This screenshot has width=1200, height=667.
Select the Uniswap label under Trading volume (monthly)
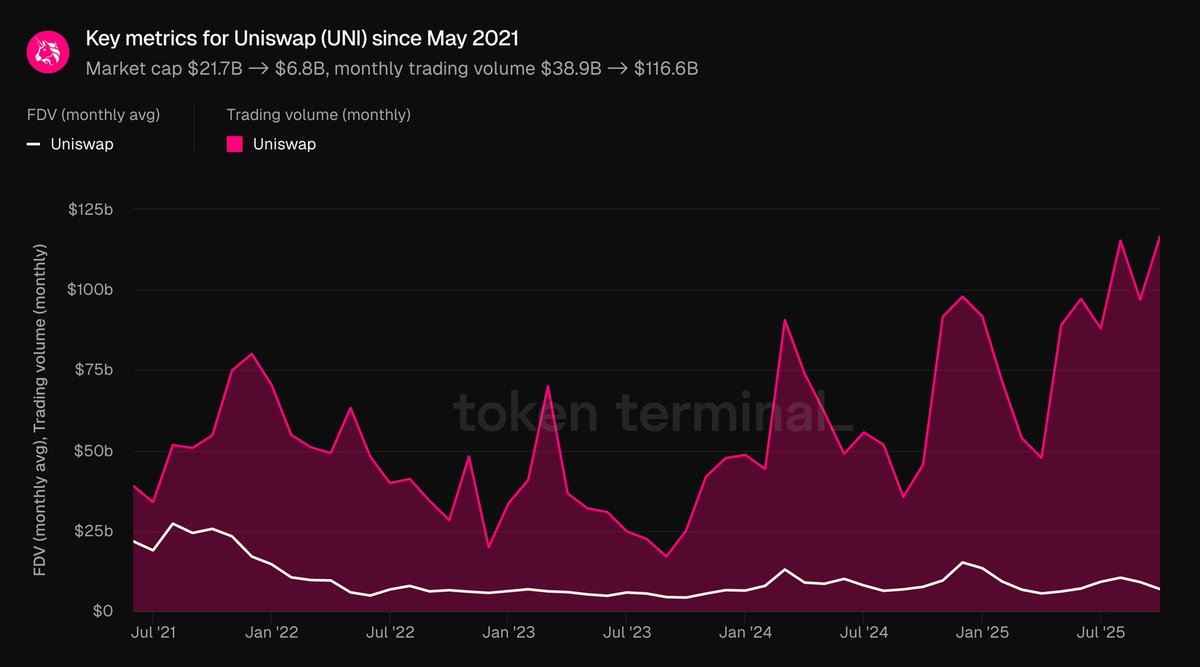[x=284, y=144]
